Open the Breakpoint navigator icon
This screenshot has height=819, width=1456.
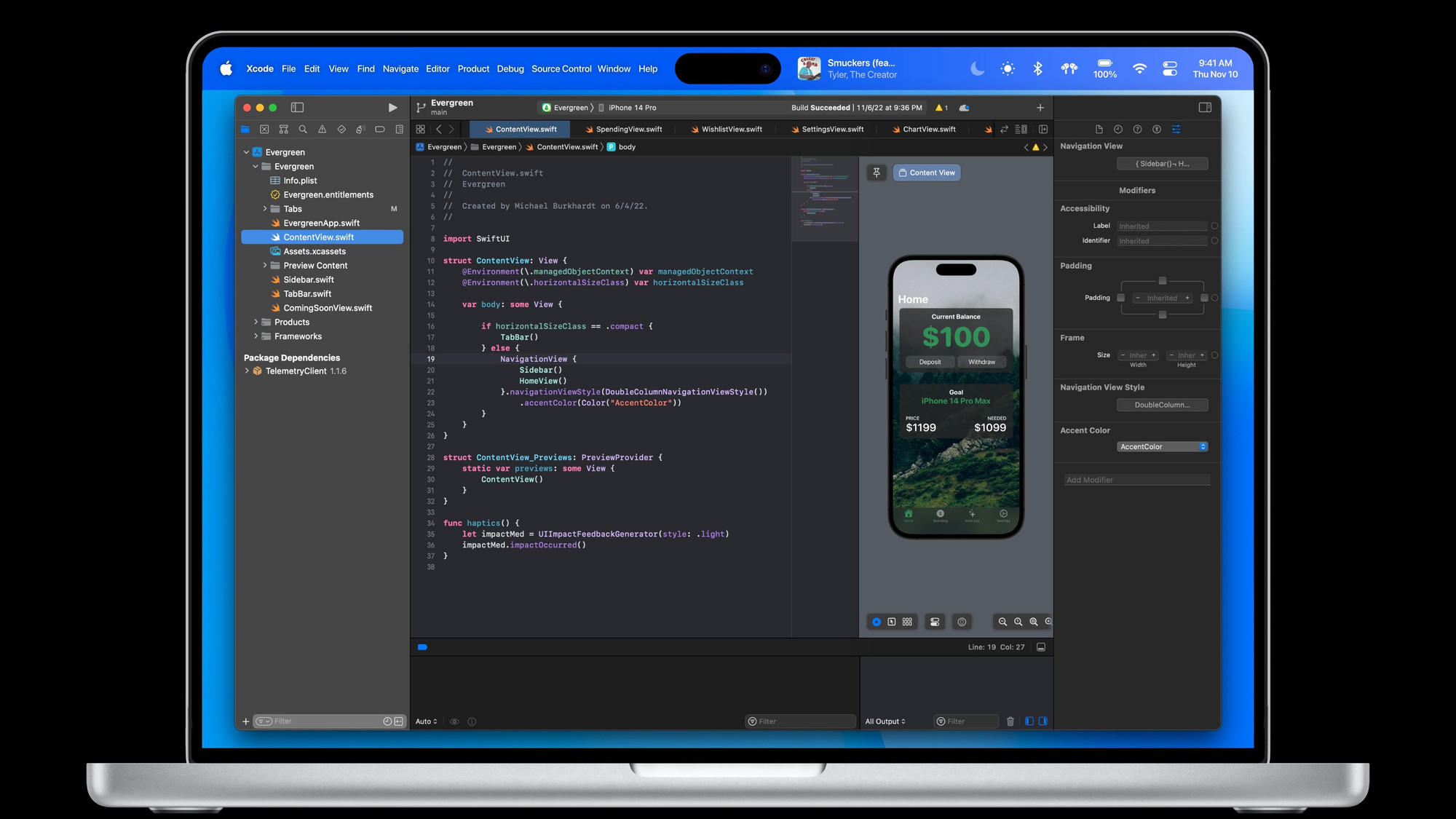click(380, 130)
